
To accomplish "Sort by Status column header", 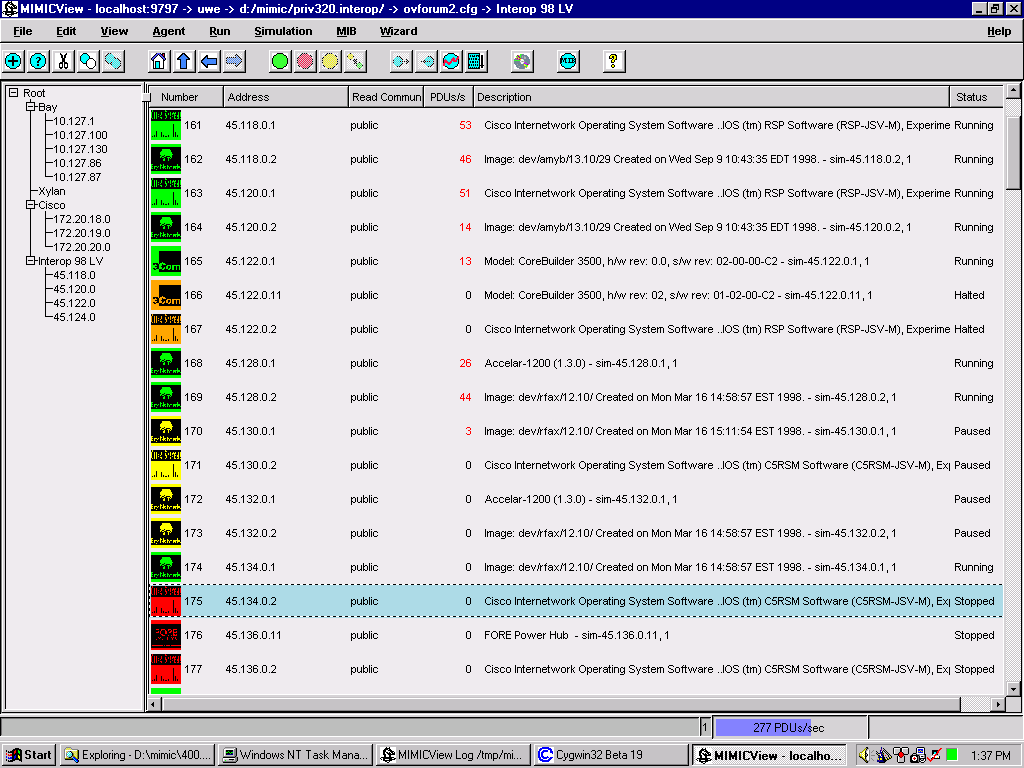I will [x=976, y=97].
